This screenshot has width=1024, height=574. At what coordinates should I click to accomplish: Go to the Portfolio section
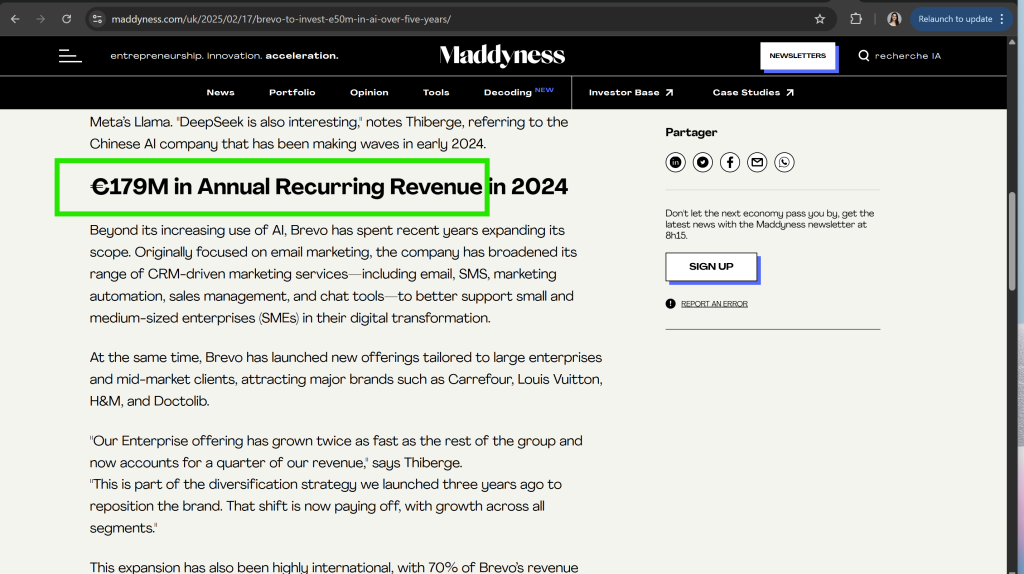point(292,93)
